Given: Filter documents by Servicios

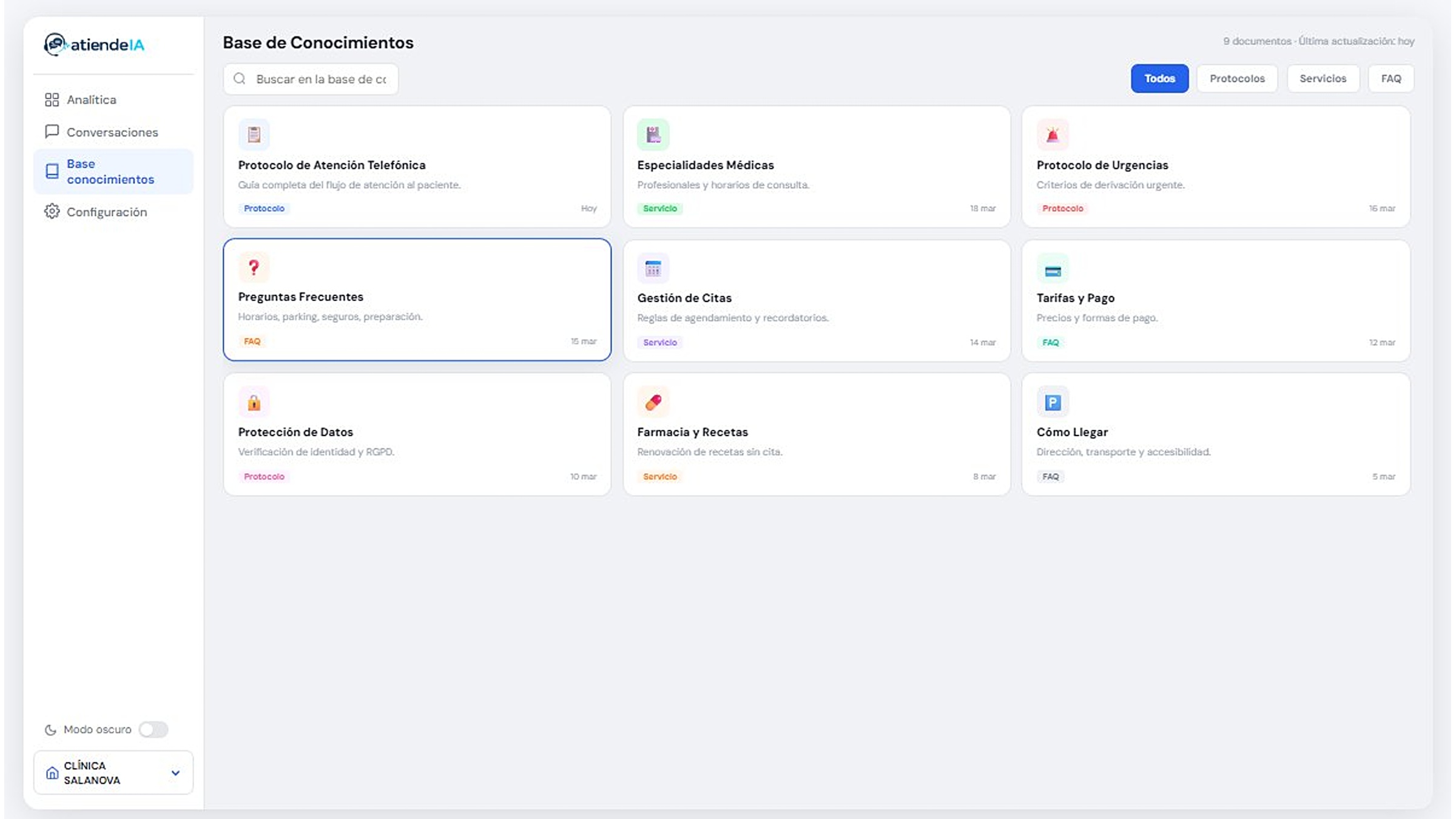Looking at the screenshot, I should pyautogui.click(x=1323, y=78).
